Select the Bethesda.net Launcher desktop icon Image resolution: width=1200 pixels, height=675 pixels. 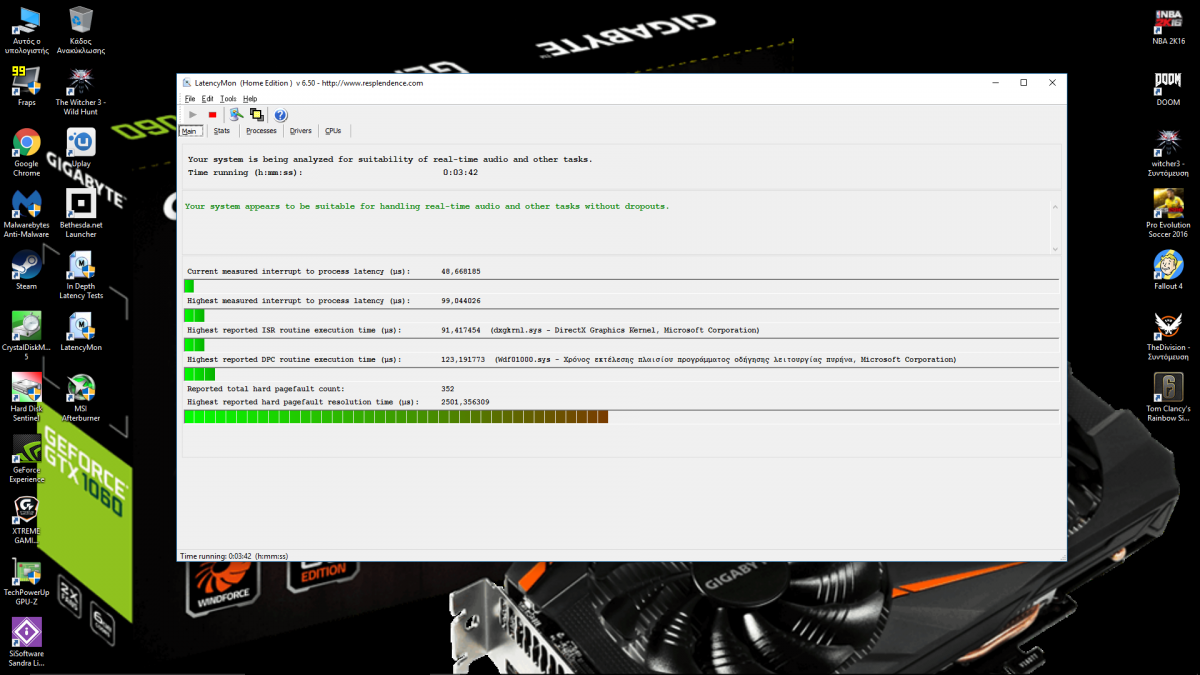tap(81, 214)
